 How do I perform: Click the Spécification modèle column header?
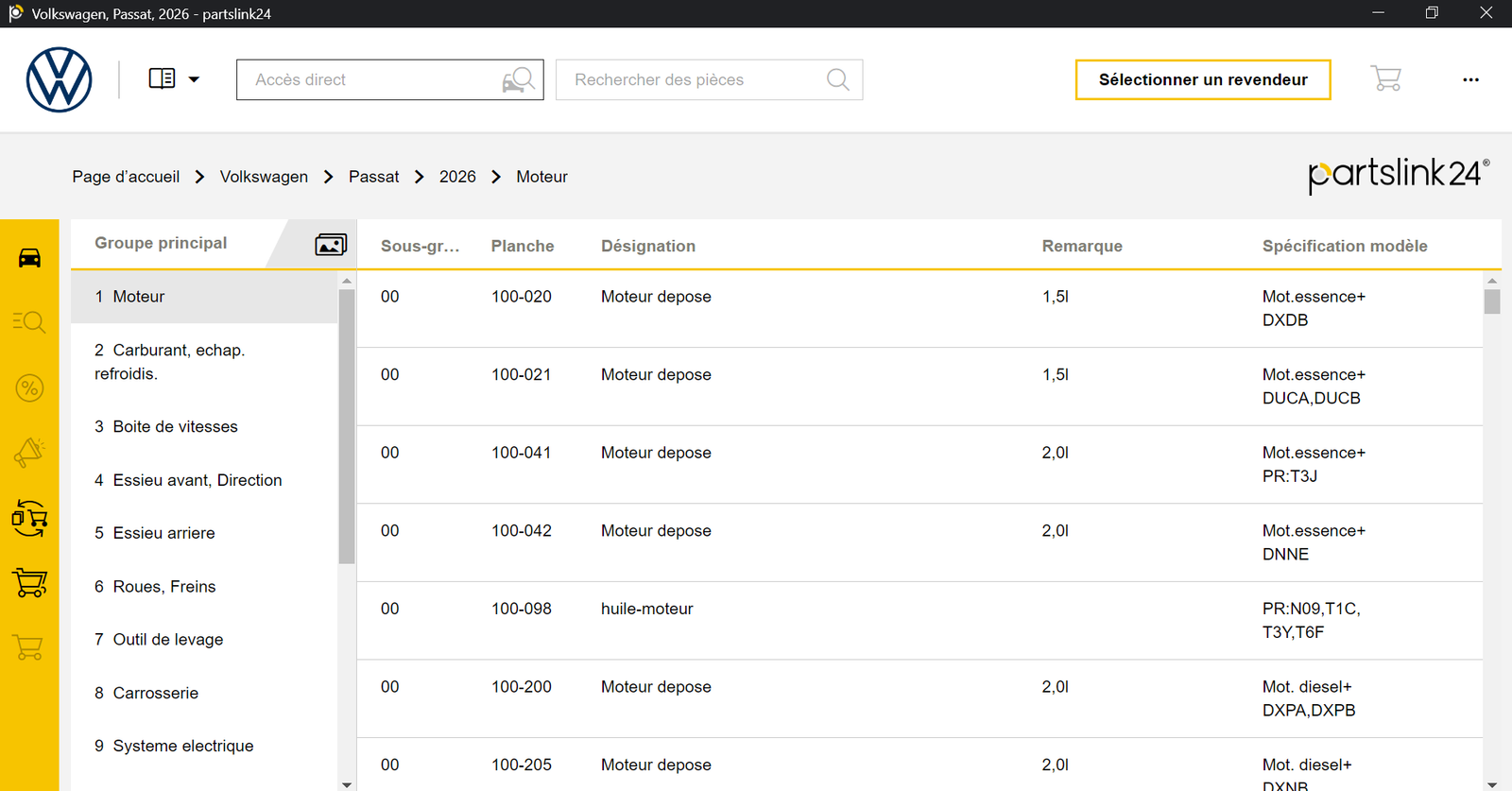click(1345, 246)
